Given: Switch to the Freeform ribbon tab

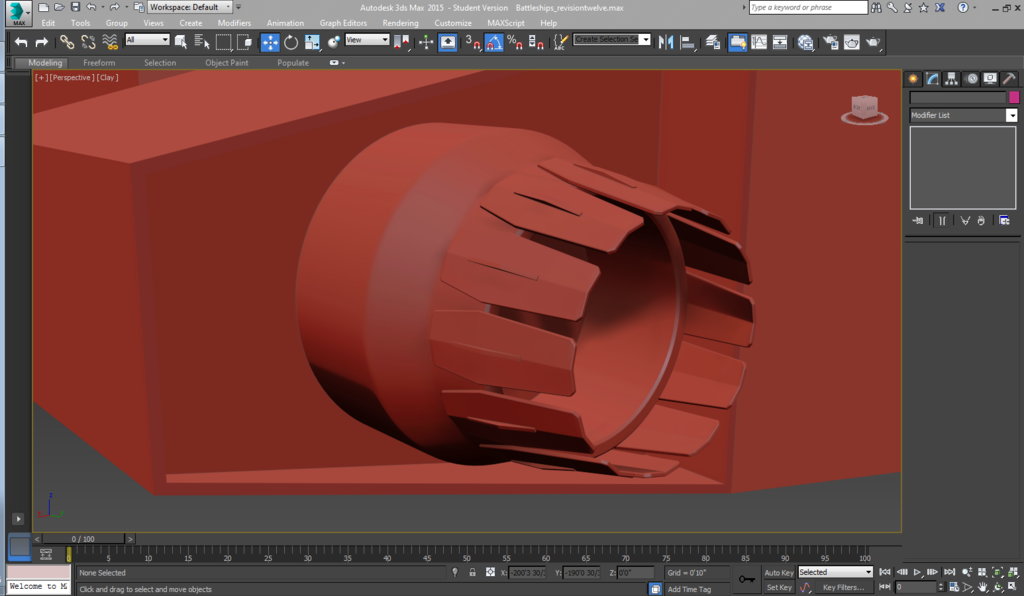Looking at the screenshot, I should click(x=99, y=63).
